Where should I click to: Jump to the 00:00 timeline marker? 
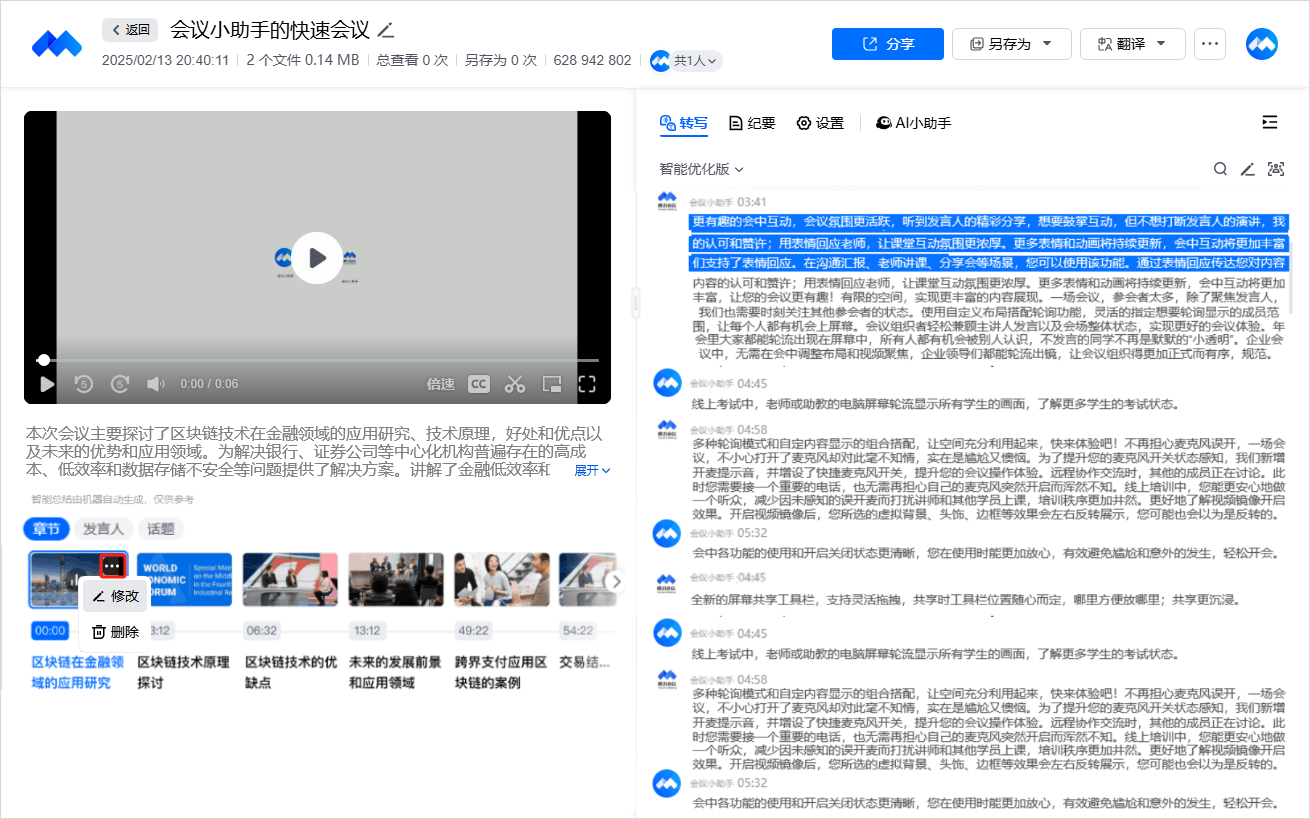click(50, 631)
